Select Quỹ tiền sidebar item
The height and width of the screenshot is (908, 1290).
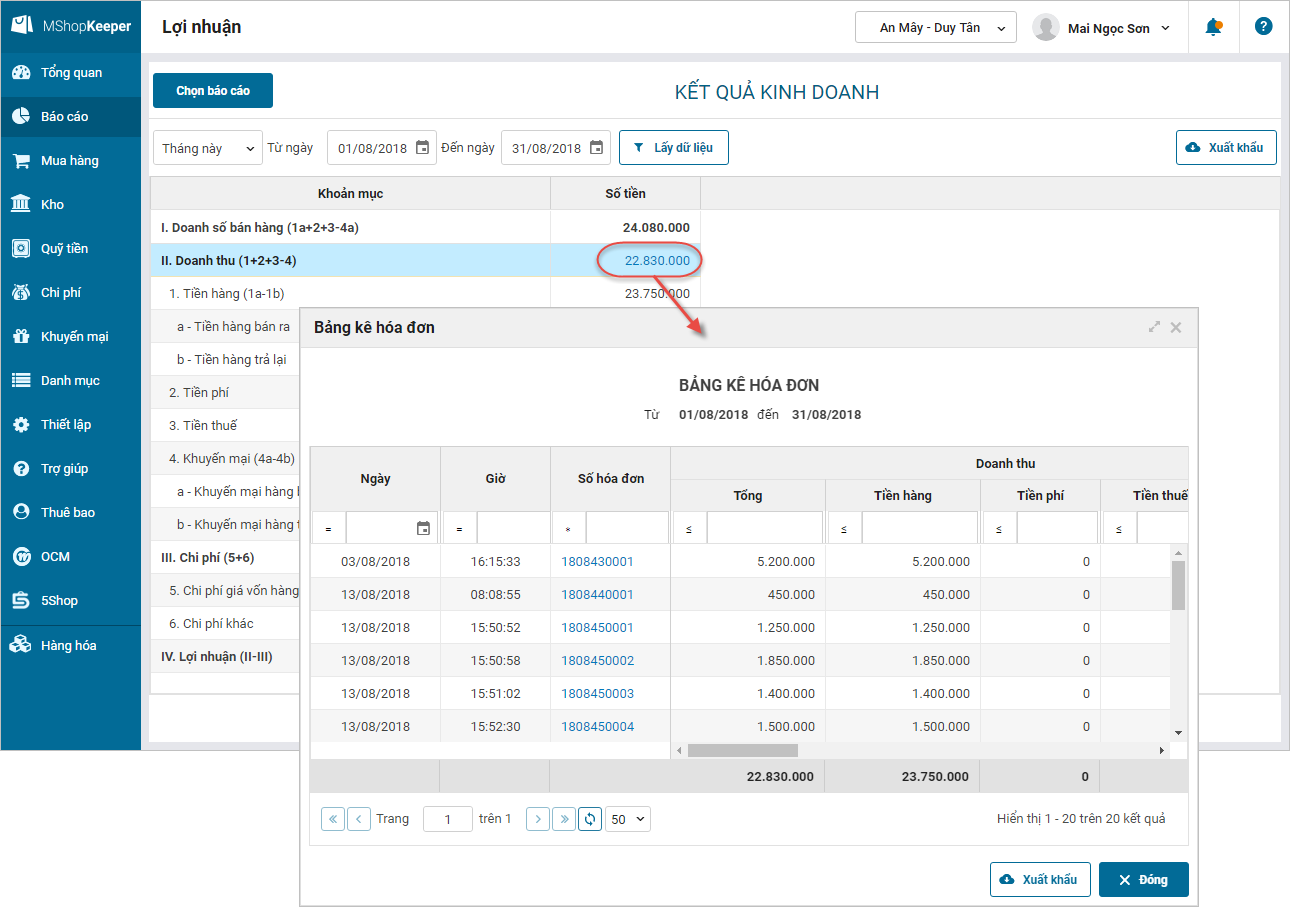(64, 249)
